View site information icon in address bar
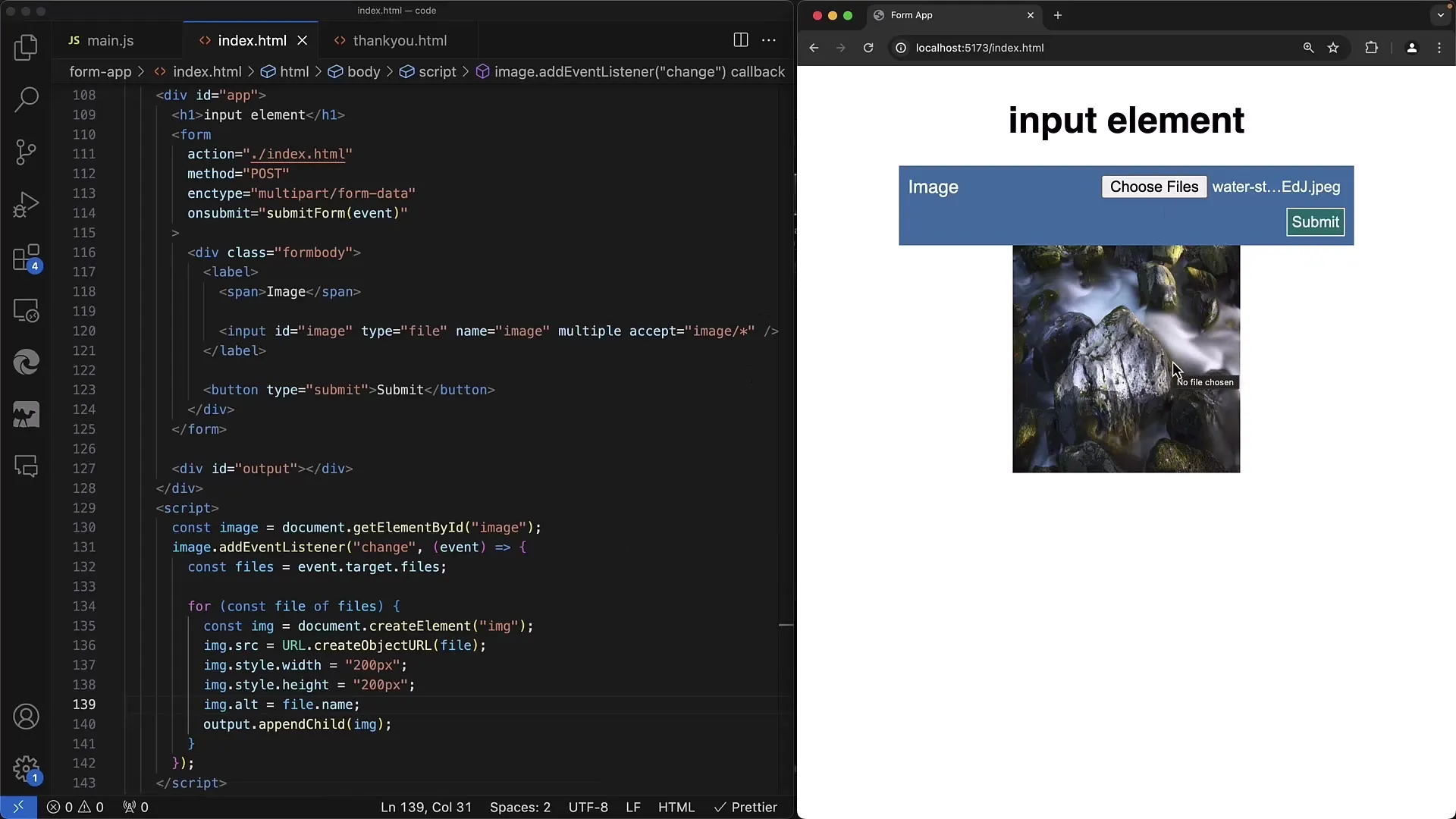Viewport: 1456px width, 819px height. (x=900, y=48)
